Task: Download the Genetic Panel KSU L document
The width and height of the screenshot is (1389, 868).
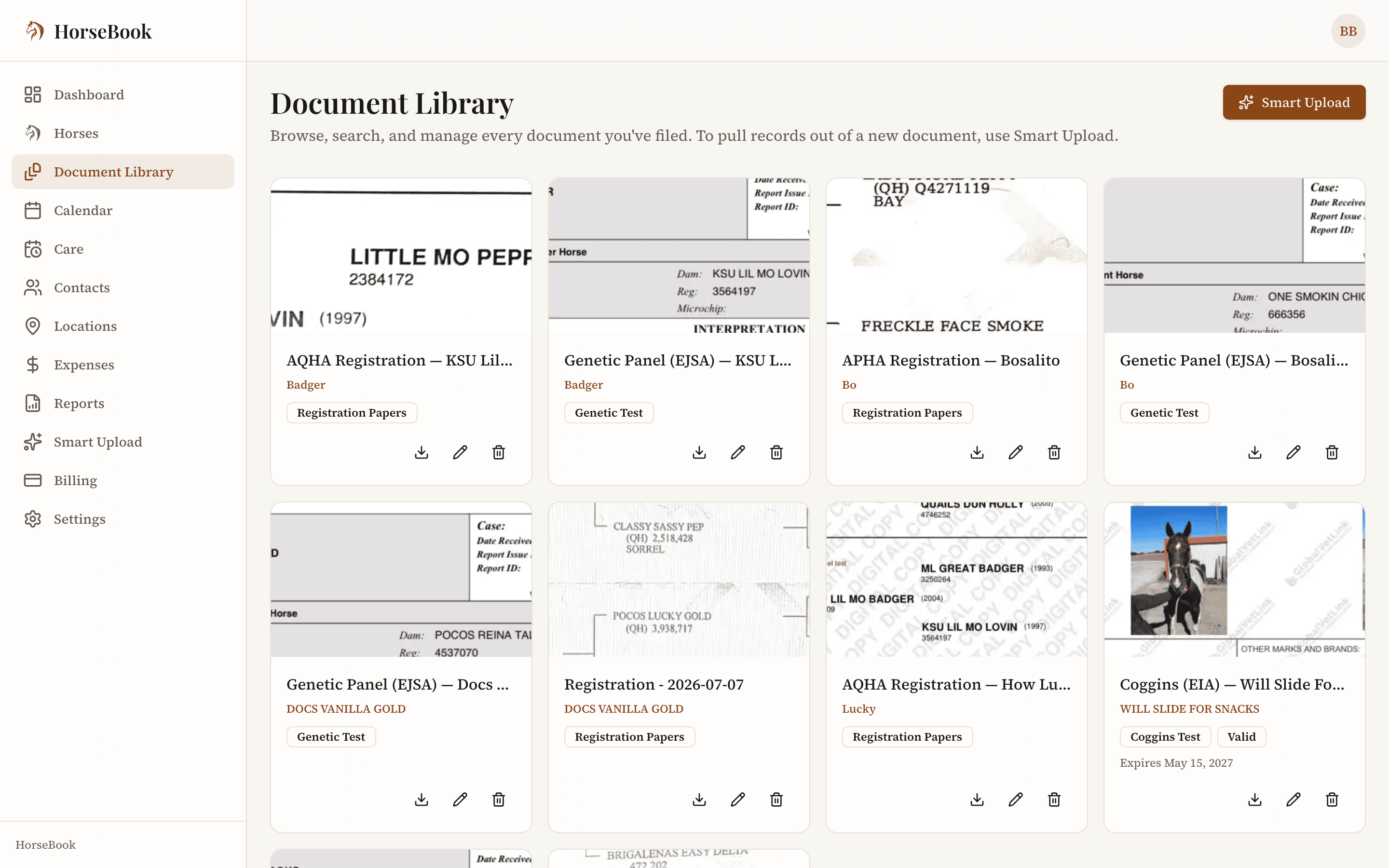Action: tap(699, 452)
